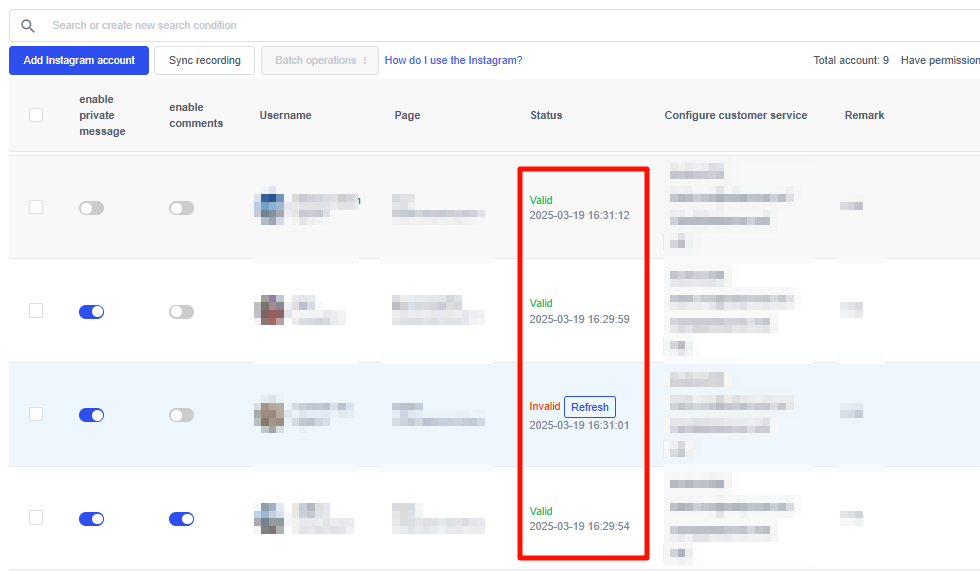Click the Sync recording button

[204, 61]
